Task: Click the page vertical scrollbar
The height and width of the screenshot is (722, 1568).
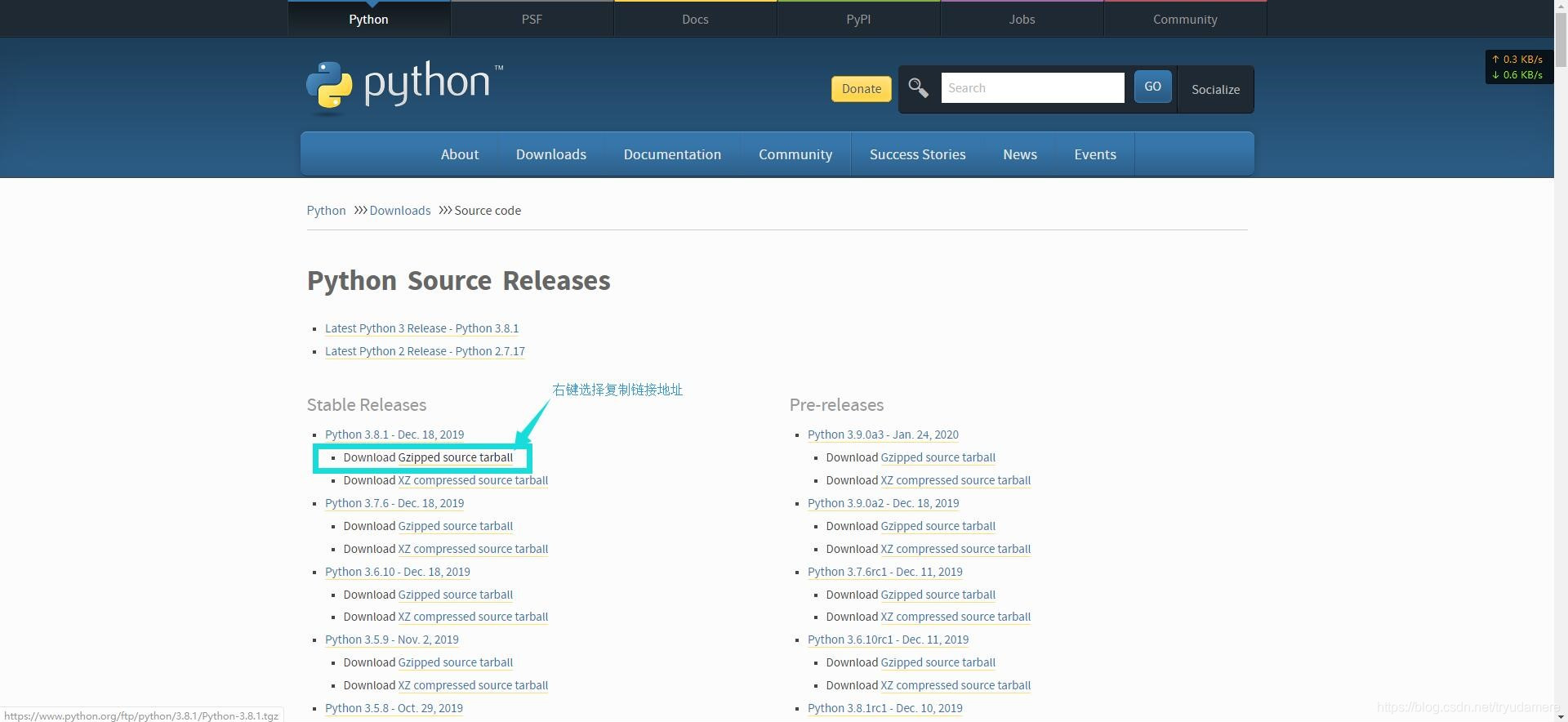Action: (1561, 361)
